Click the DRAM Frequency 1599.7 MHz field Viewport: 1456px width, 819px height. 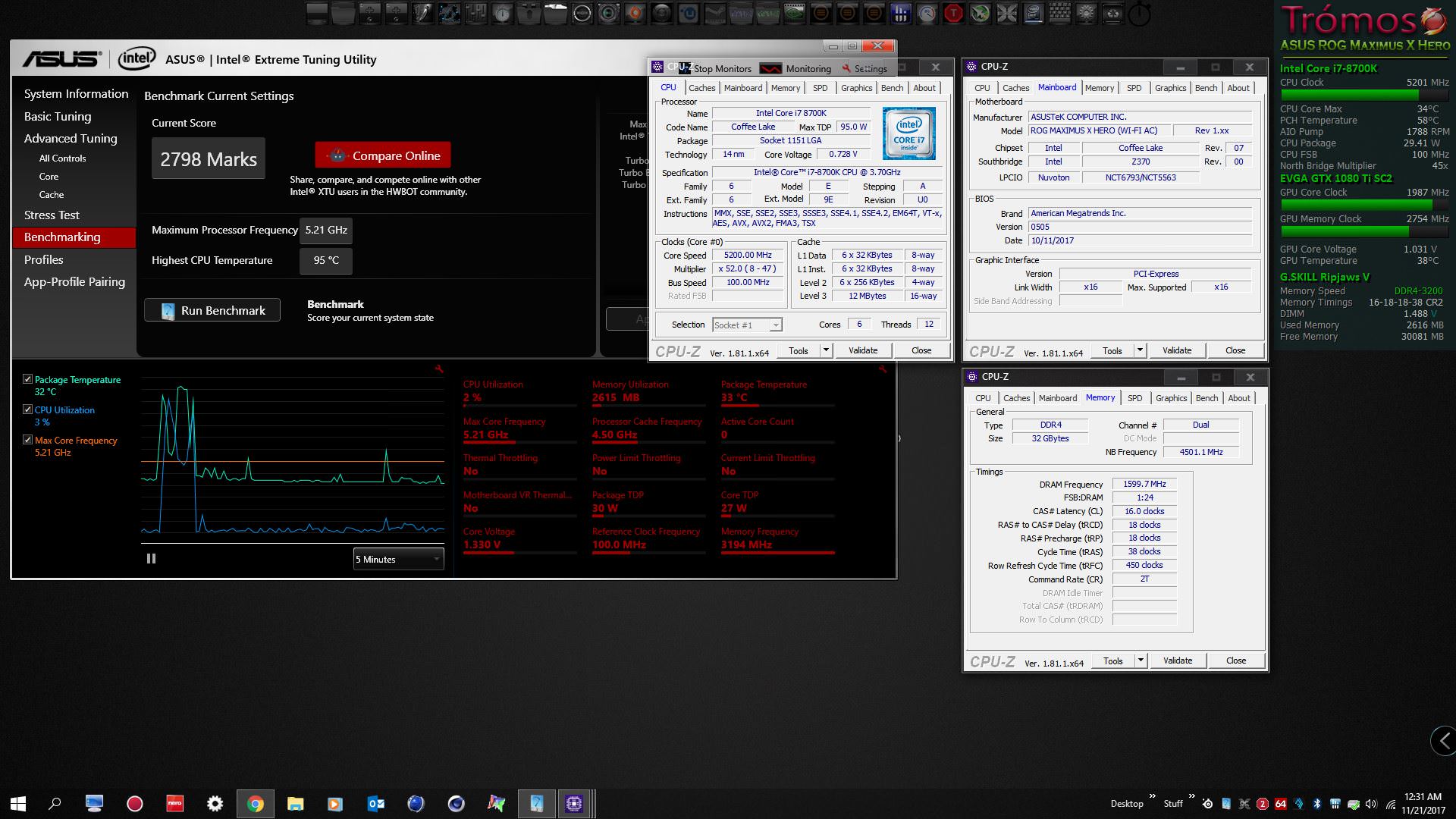pos(1144,484)
